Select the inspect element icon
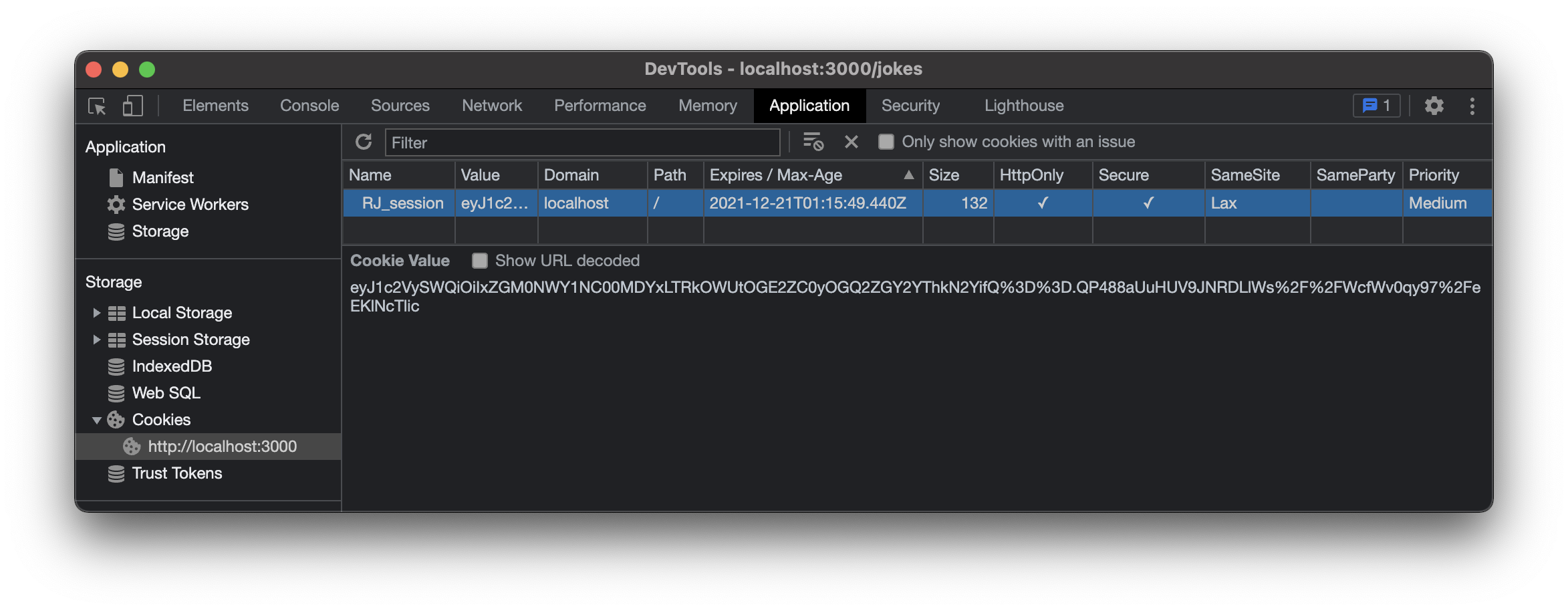Viewport: 1568px width, 611px height. coord(96,106)
